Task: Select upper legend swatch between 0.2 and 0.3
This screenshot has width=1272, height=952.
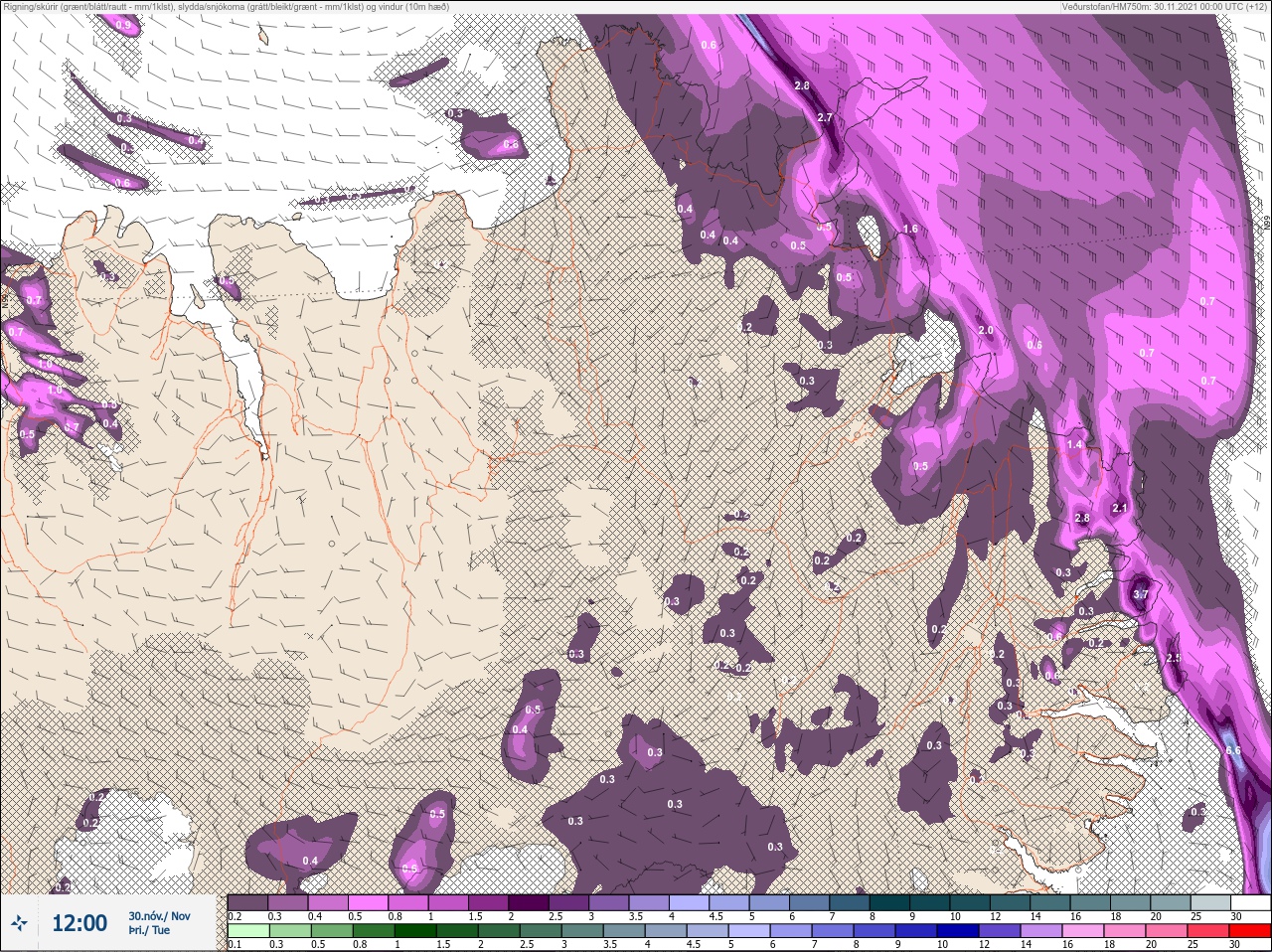Action: pyautogui.click(x=247, y=902)
